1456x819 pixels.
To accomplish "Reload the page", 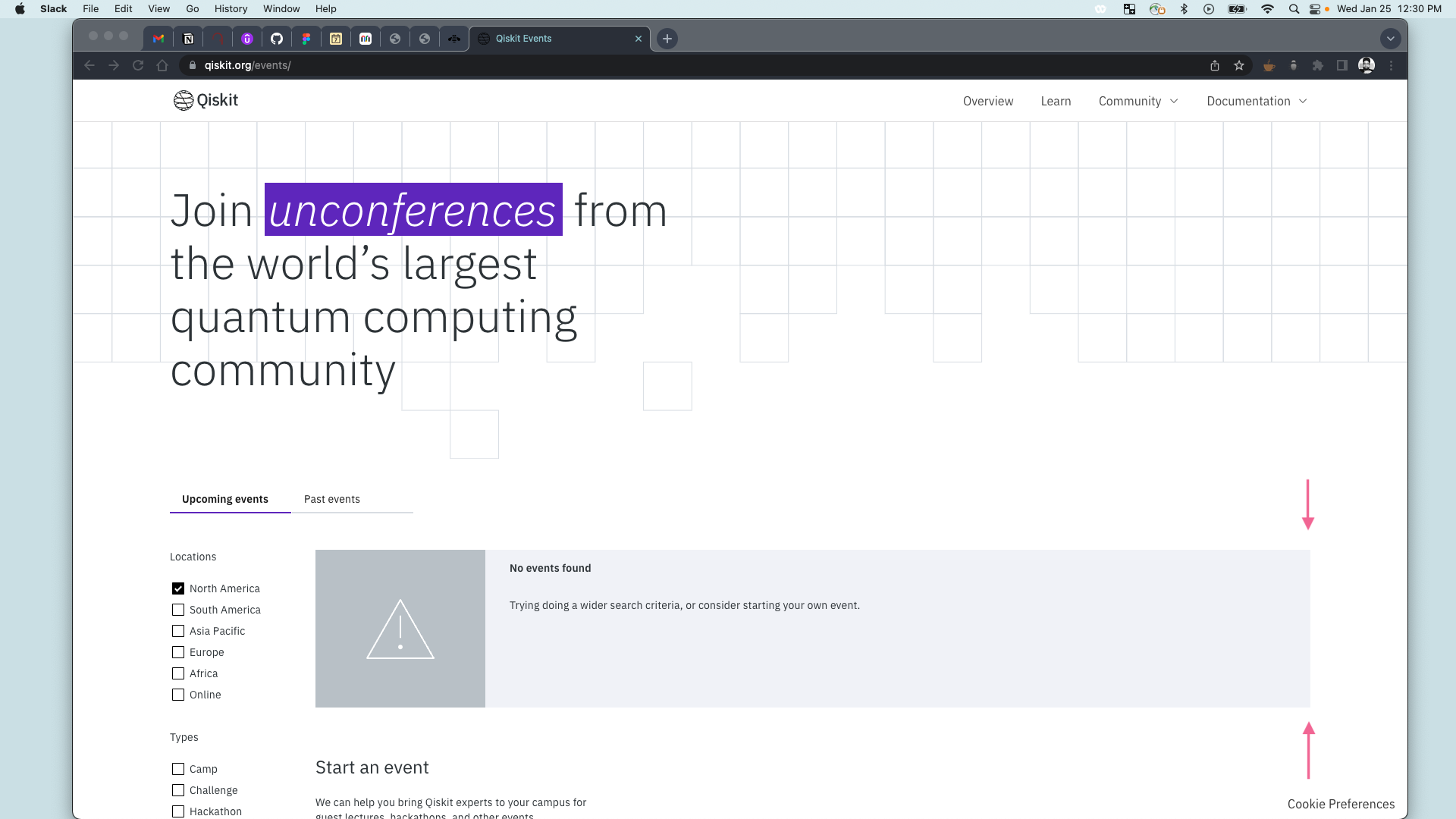I will click(138, 65).
